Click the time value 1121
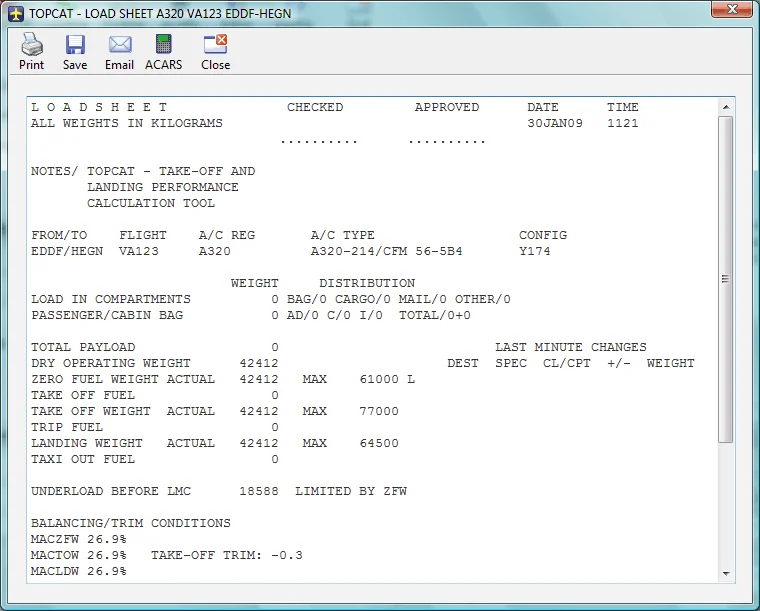This screenshot has width=760, height=611. click(x=623, y=123)
